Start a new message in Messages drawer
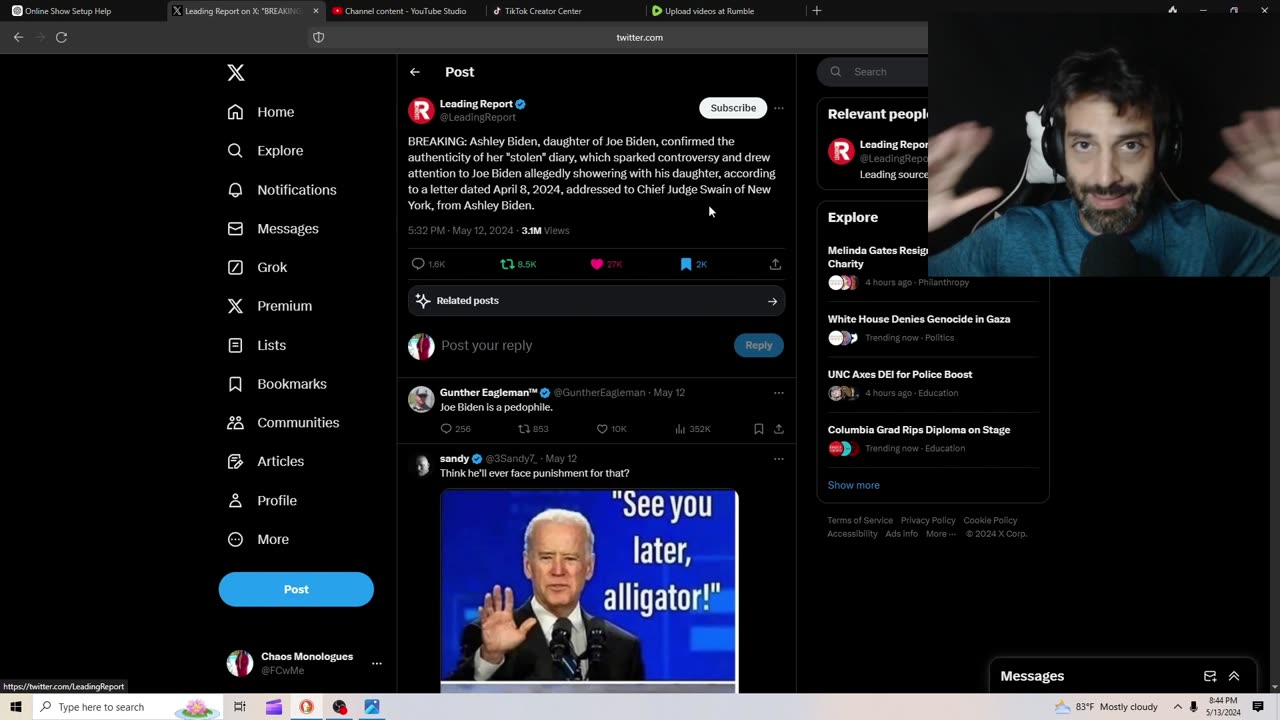Screen dimensions: 1280x720 point(1209,676)
